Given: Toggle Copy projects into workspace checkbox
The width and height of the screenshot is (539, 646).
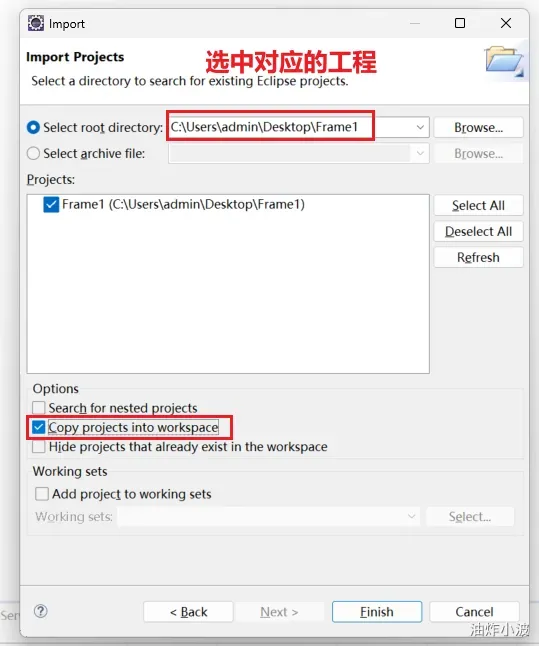Looking at the screenshot, I should point(39,427).
